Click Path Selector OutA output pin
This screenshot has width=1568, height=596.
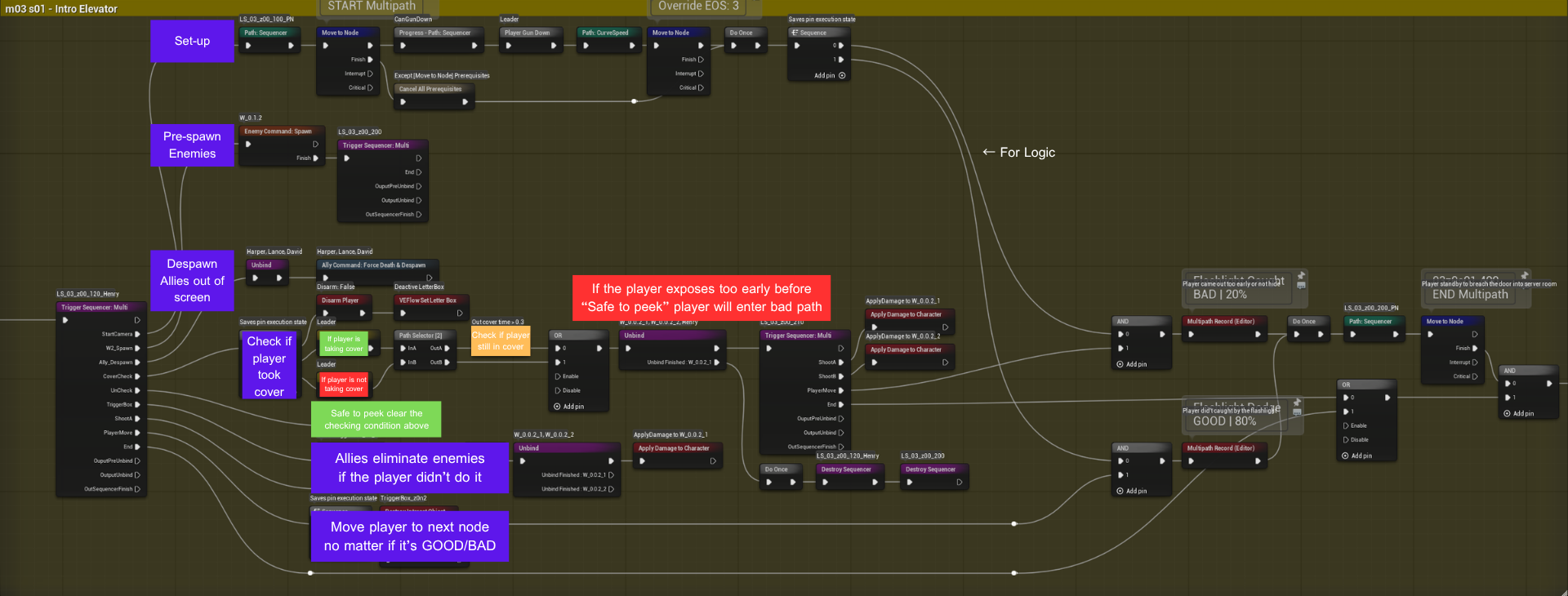coord(447,349)
